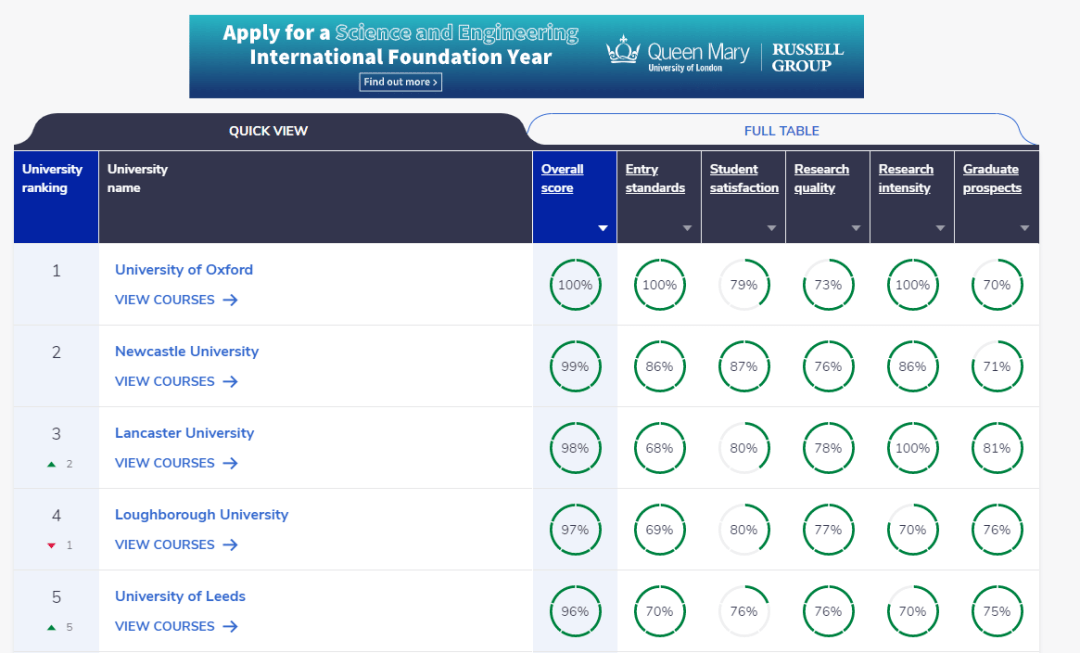Screen dimensions: 1080x653
Task: Click Lancaster's 81% graduate prospects ring
Action: pyautogui.click(x=997, y=448)
